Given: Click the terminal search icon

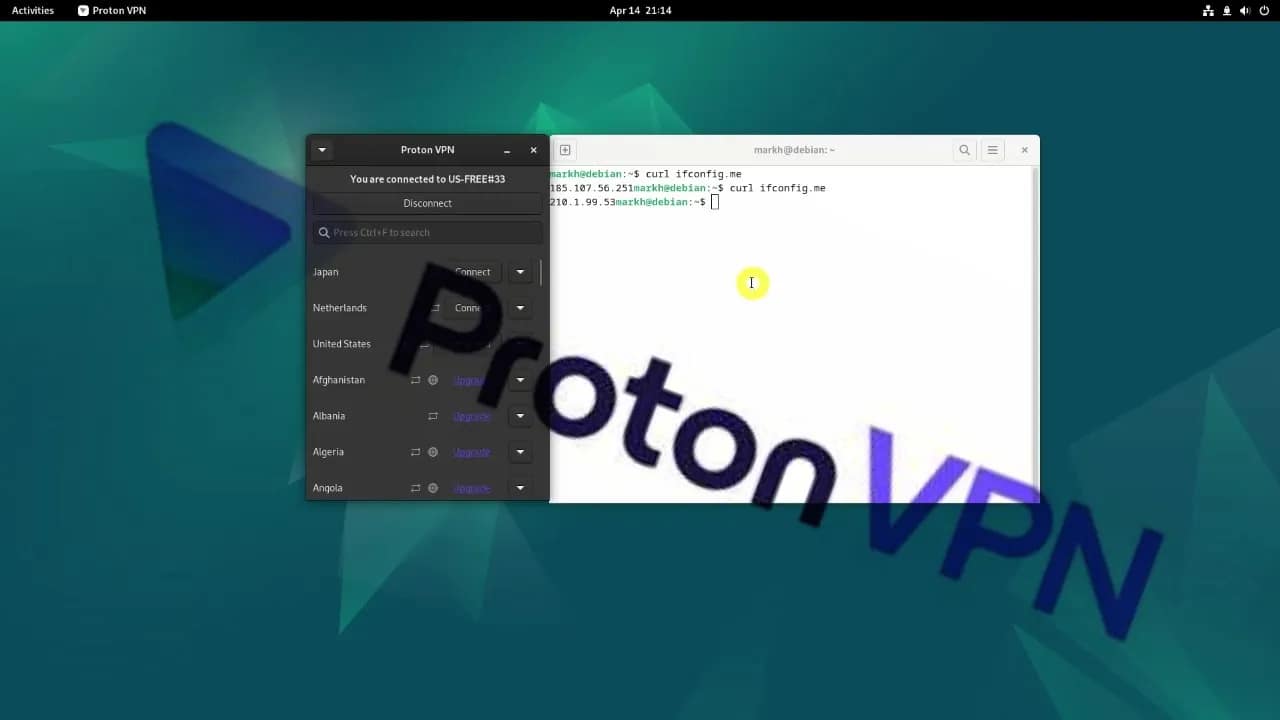Looking at the screenshot, I should 964,150.
